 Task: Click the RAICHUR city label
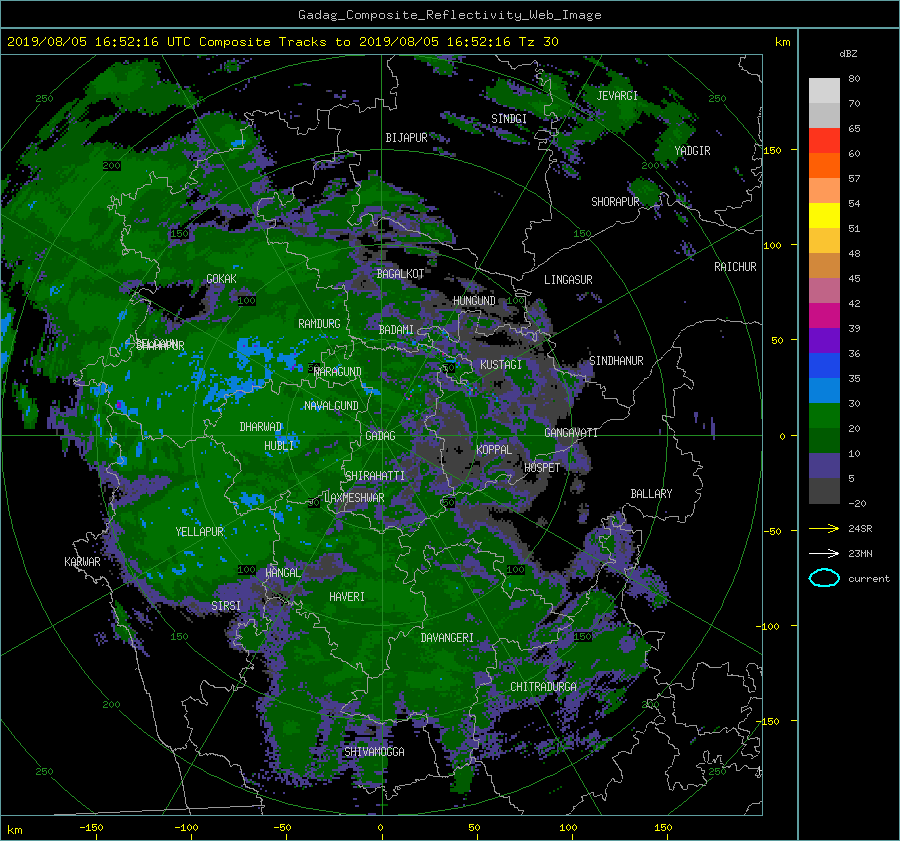(x=735, y=267)
